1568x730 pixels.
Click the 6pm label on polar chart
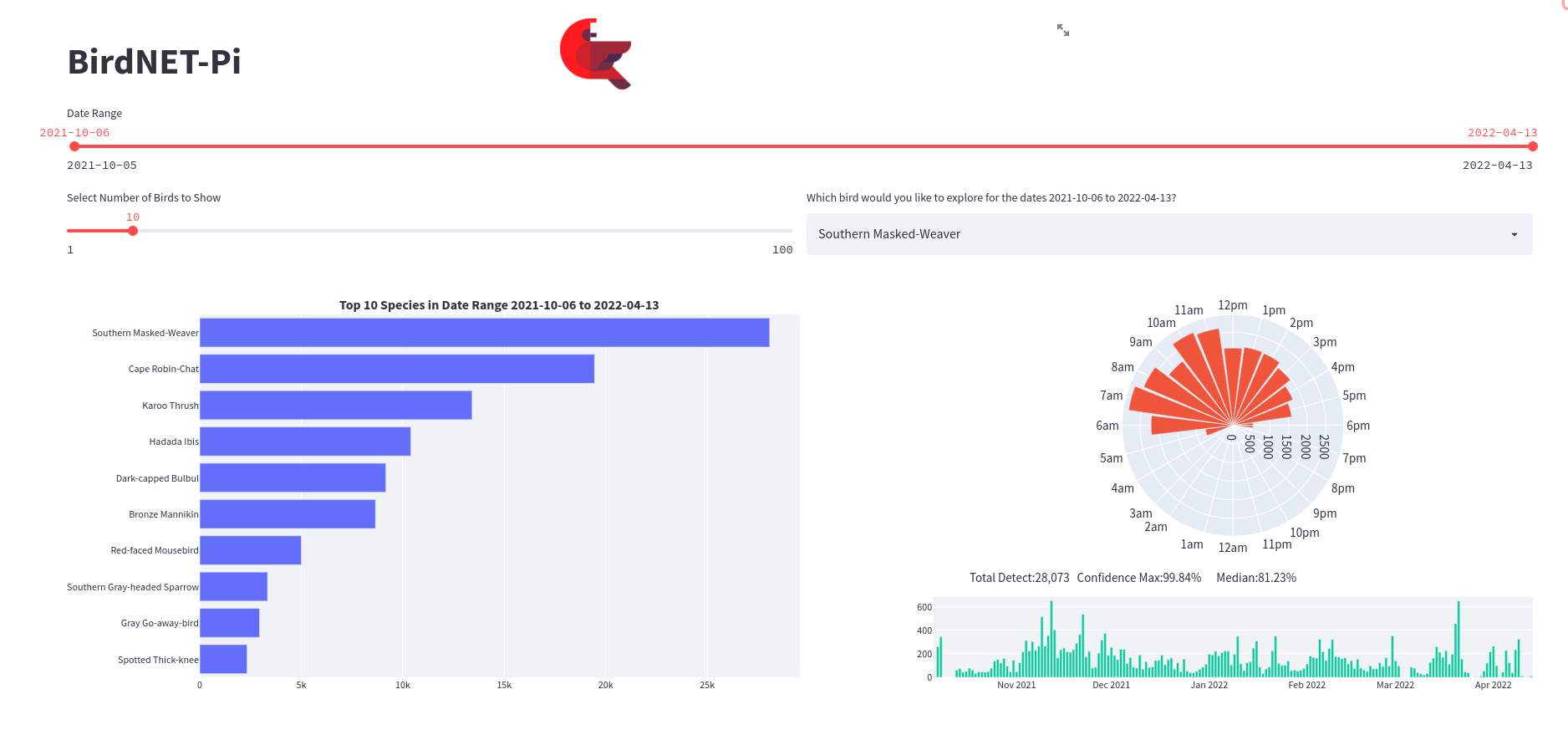click(x=1357, y=426)
